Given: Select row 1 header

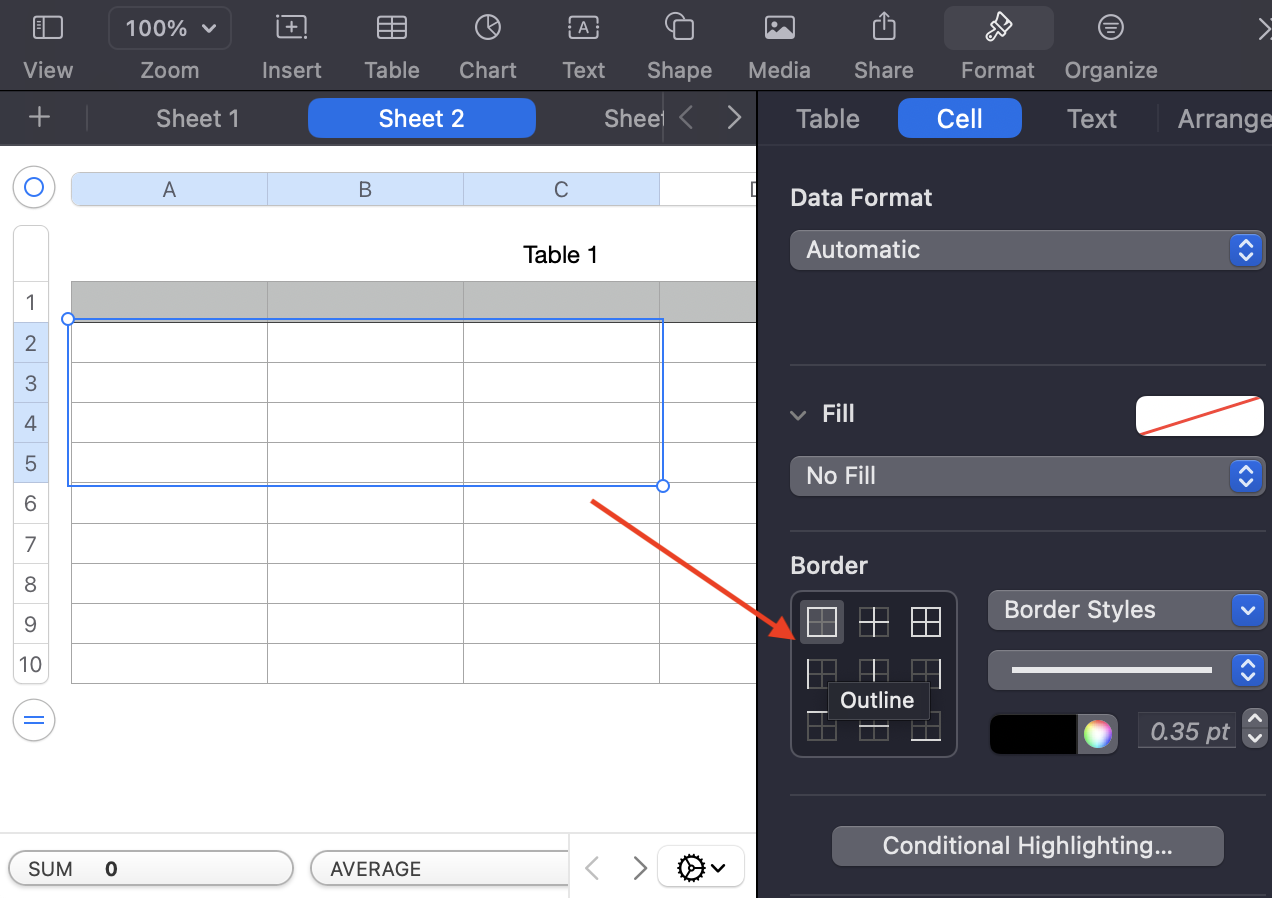Looking at the screenshot, I should point(31,302).
